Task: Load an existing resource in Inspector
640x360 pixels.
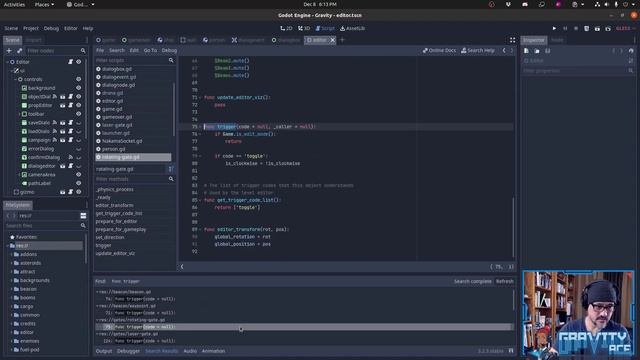Action: coord(537,51)
